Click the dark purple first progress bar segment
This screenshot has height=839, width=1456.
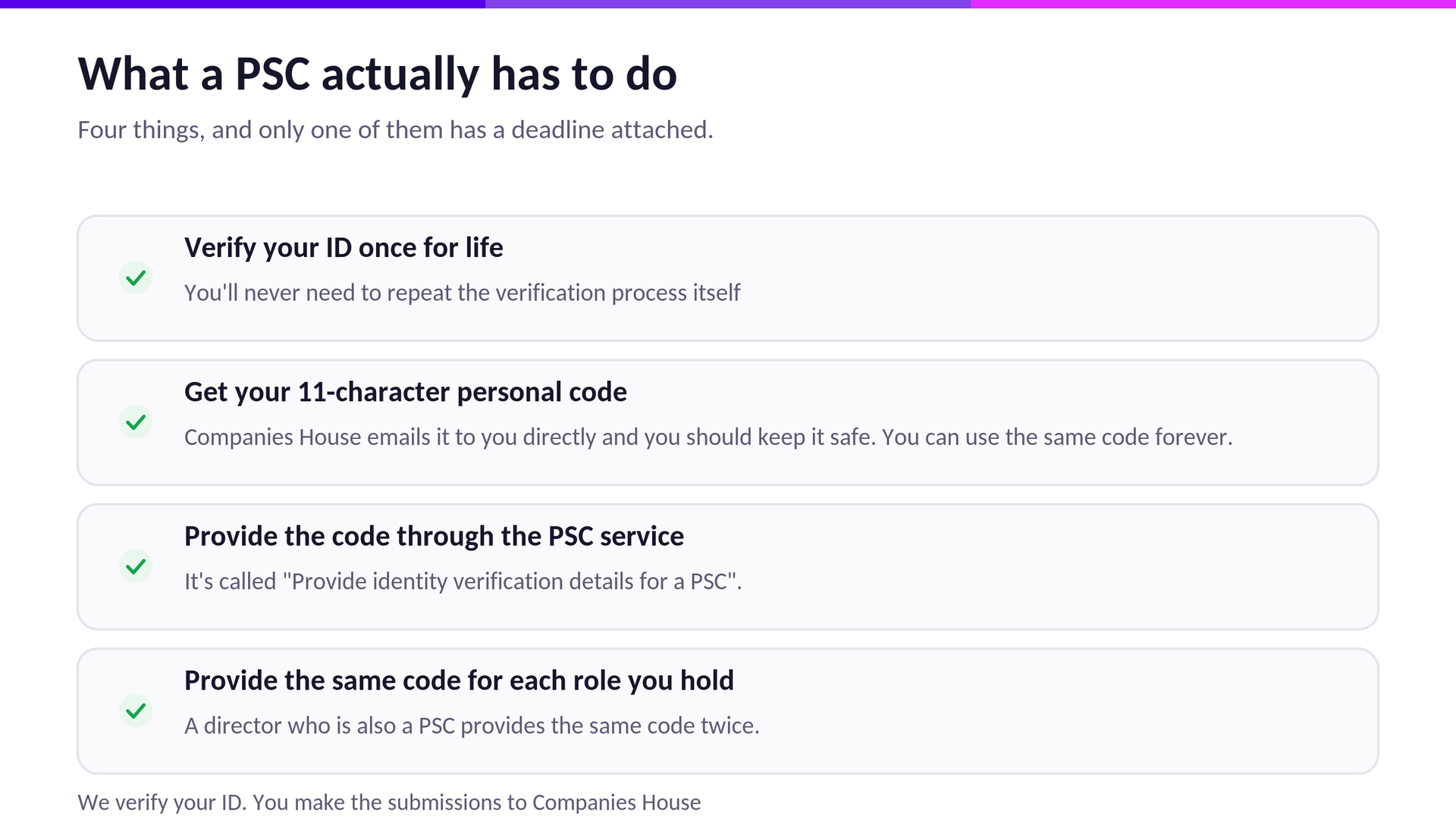243,4
